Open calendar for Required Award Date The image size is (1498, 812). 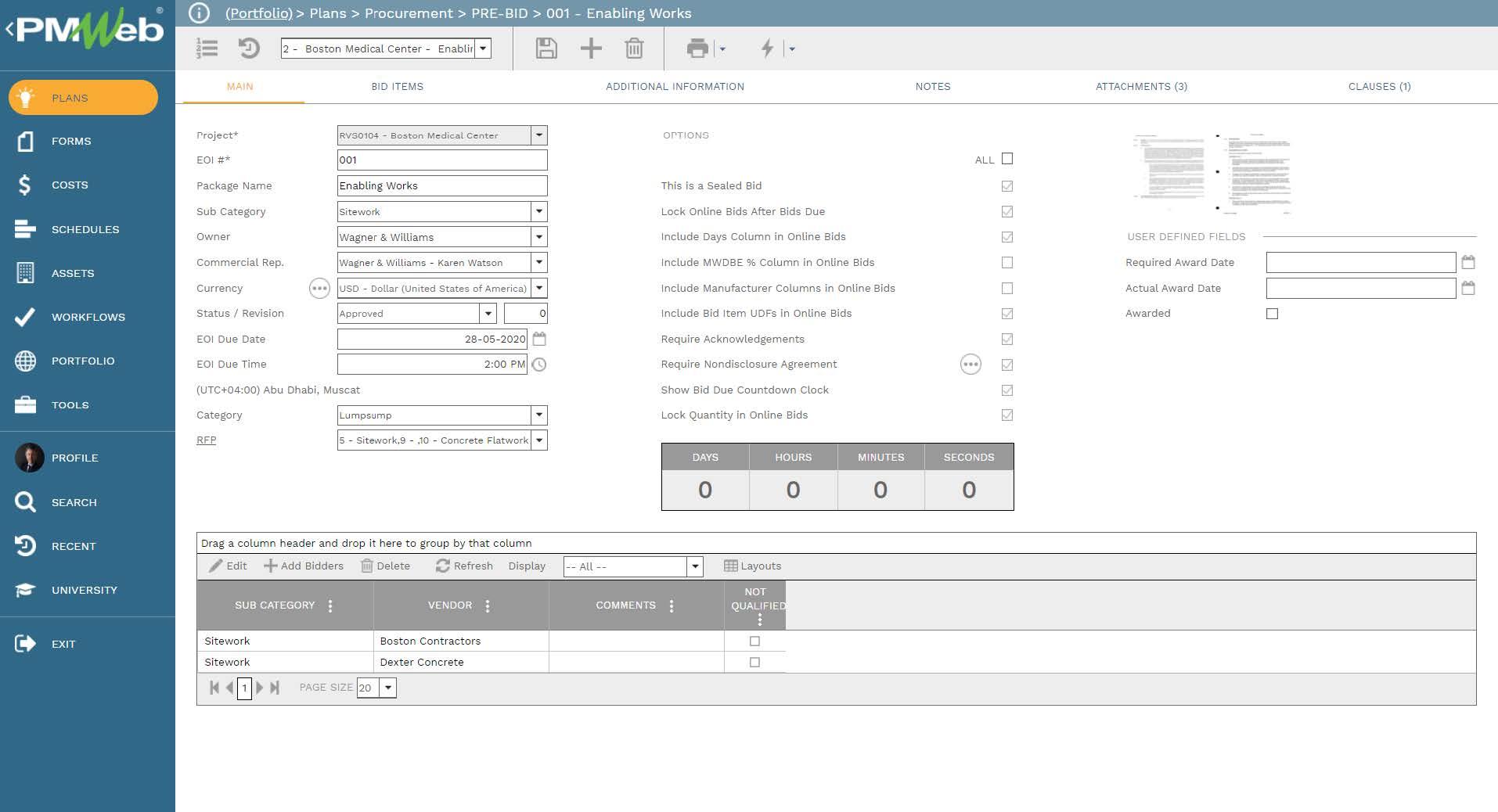click(x=1468, y=263)
